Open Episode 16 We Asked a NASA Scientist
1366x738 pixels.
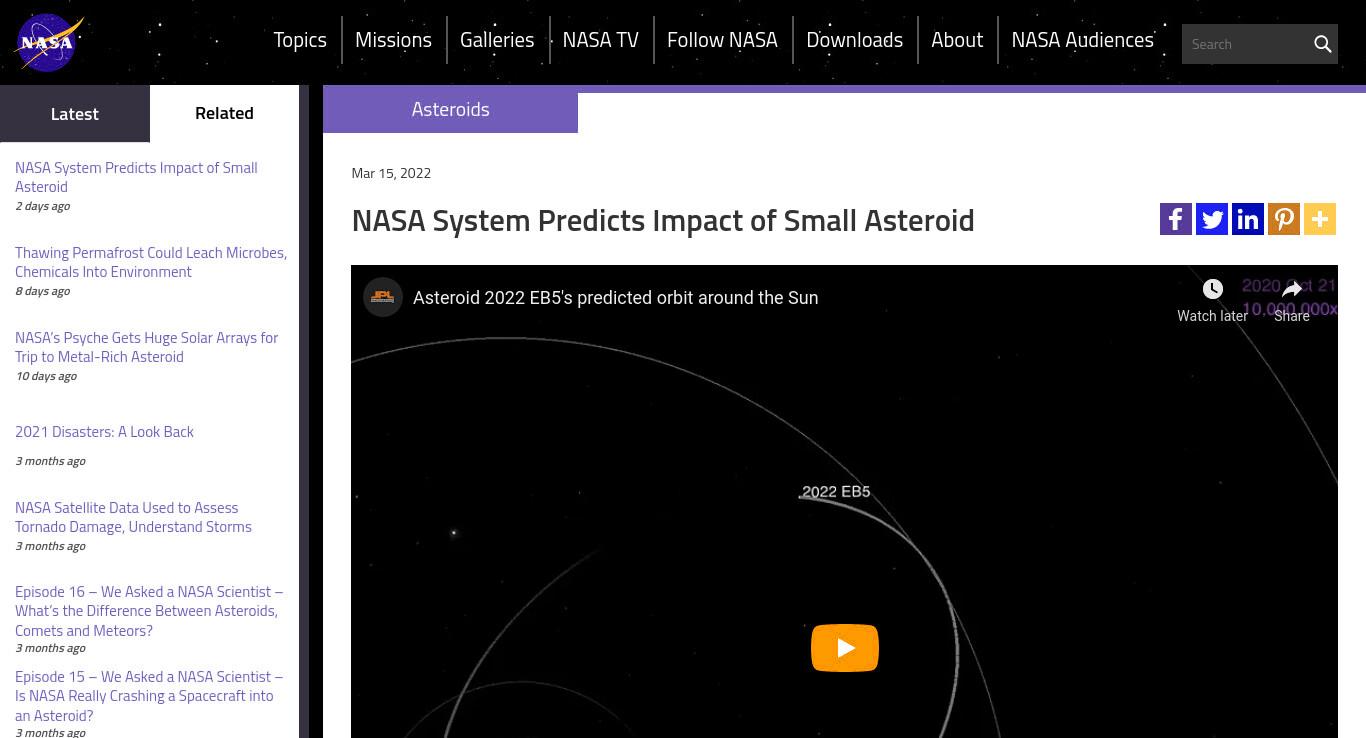coord(149,611)
